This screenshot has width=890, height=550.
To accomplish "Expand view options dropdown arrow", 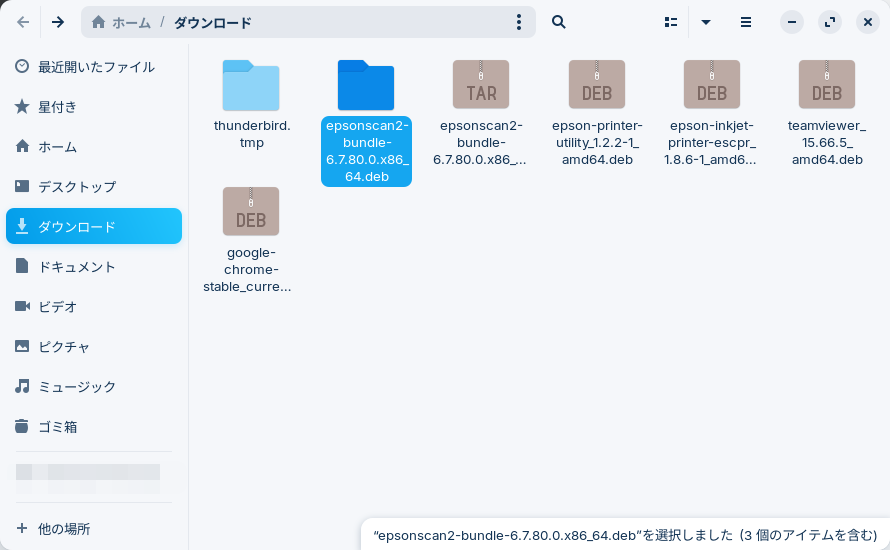I will click(706, 22).
